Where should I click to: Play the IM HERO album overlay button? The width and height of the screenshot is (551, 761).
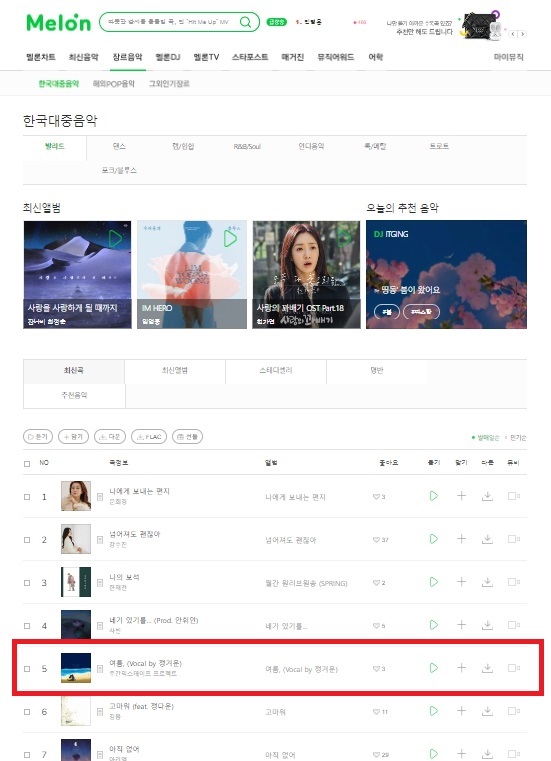pyautogui.click(x=230, y=238)
